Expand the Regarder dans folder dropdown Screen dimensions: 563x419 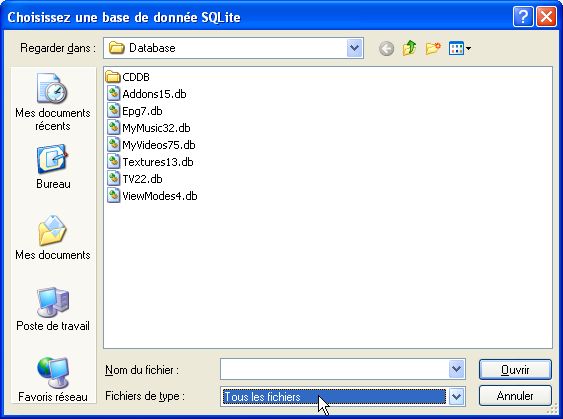coord(354,48)
